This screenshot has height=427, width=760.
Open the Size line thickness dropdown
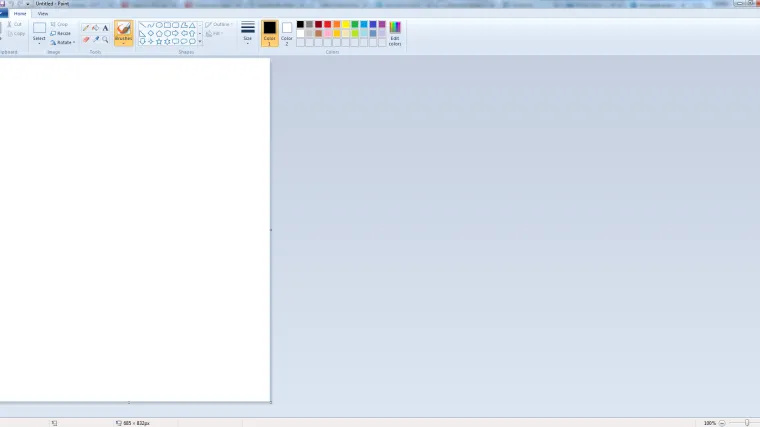248,33
